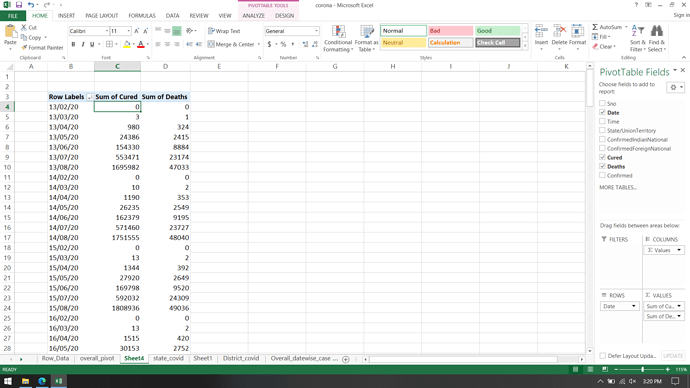Click the Insert cells icon

coord(541,32)
